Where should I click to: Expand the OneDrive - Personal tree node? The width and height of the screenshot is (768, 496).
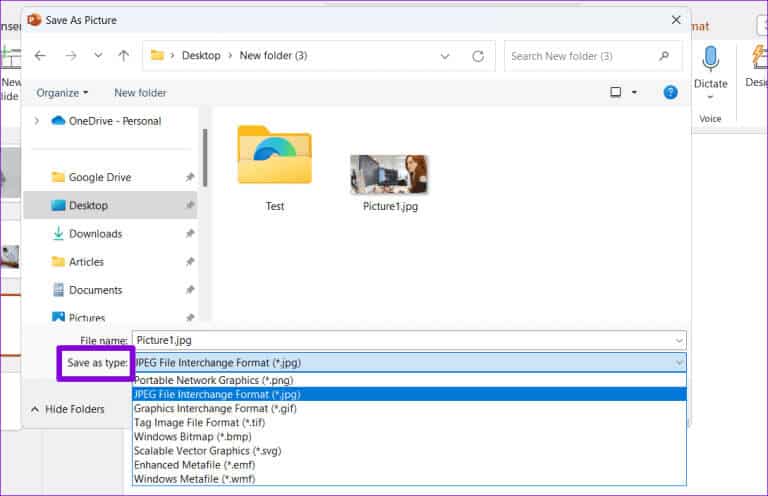[37, 121]
